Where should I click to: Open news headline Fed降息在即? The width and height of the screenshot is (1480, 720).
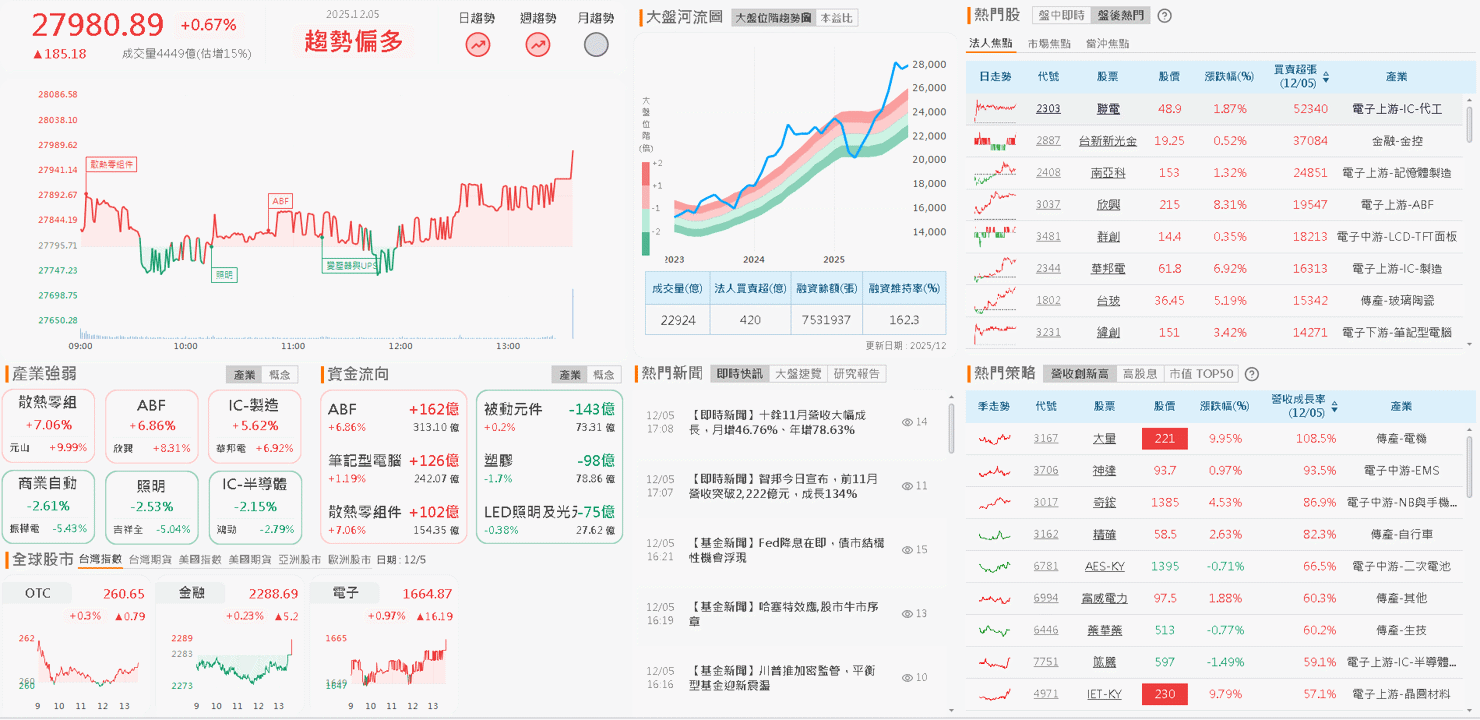(x=787, y=550)
